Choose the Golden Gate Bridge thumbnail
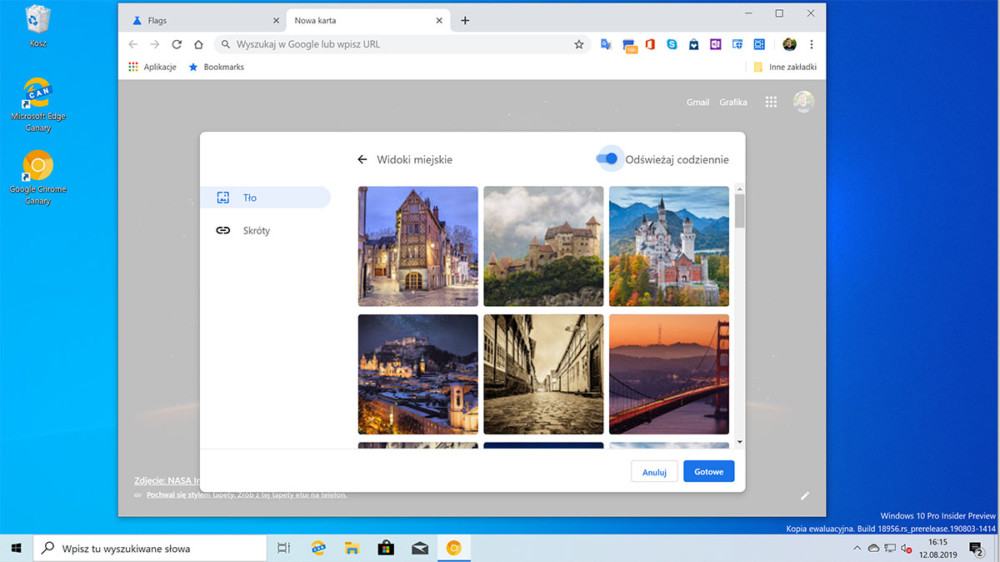The width and height of the screenshot is (1000, 562). (668, 374)
